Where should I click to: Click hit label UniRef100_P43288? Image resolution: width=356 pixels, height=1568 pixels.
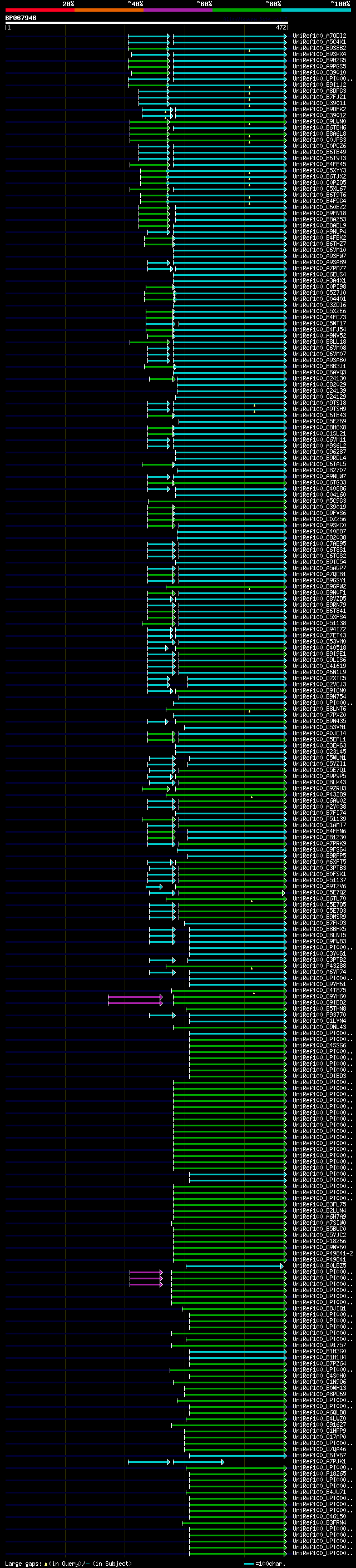click(x=319, y=966)
